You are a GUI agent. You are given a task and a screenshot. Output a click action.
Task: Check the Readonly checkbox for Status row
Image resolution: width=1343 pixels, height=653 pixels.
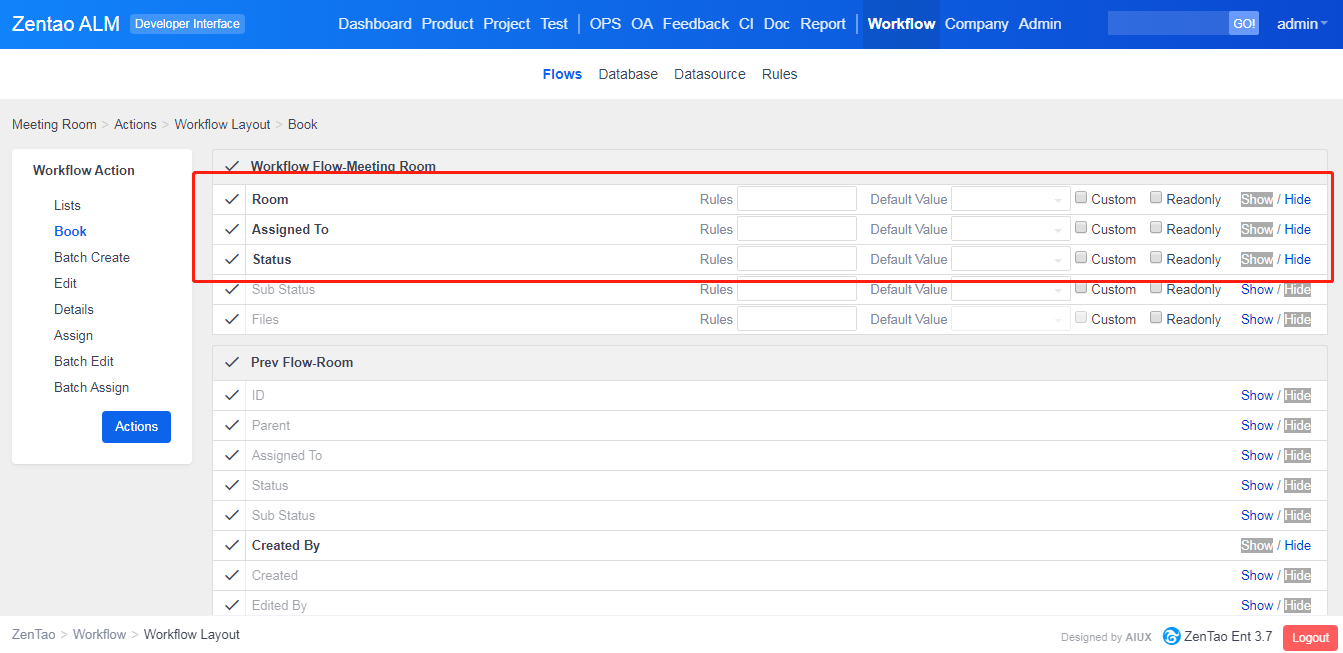[x=1156, y=258]
